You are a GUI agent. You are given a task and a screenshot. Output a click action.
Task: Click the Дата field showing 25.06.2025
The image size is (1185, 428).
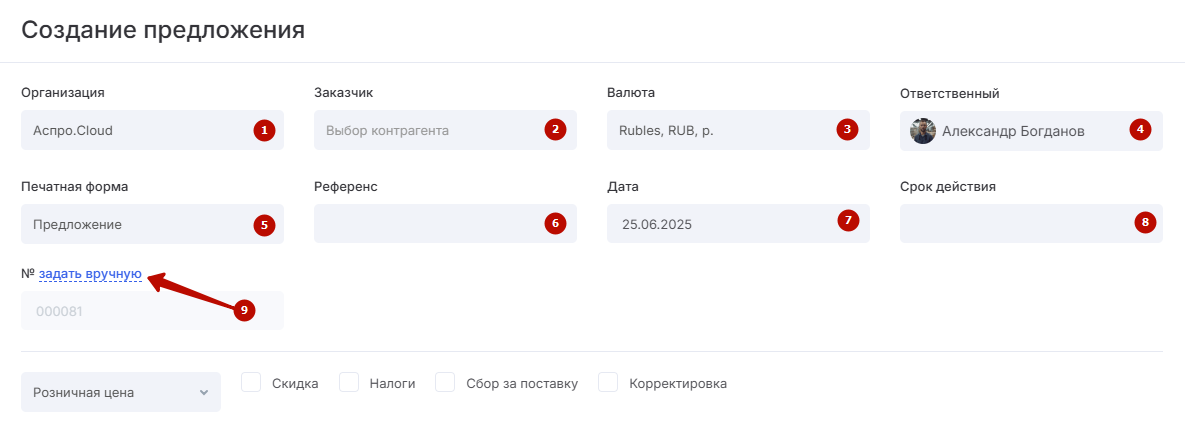[x=720, y=224]
